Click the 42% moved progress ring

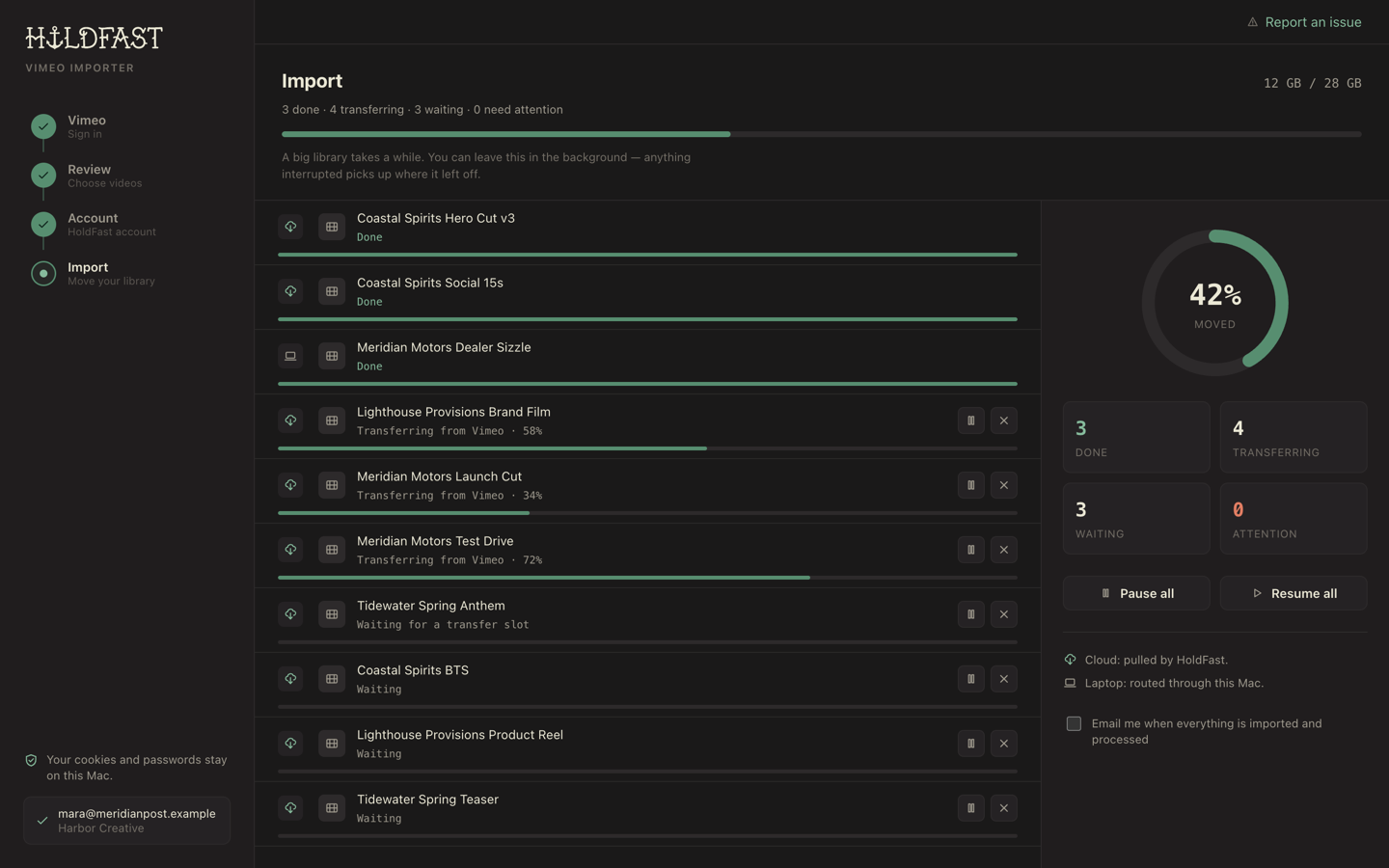coord(1214,303)
